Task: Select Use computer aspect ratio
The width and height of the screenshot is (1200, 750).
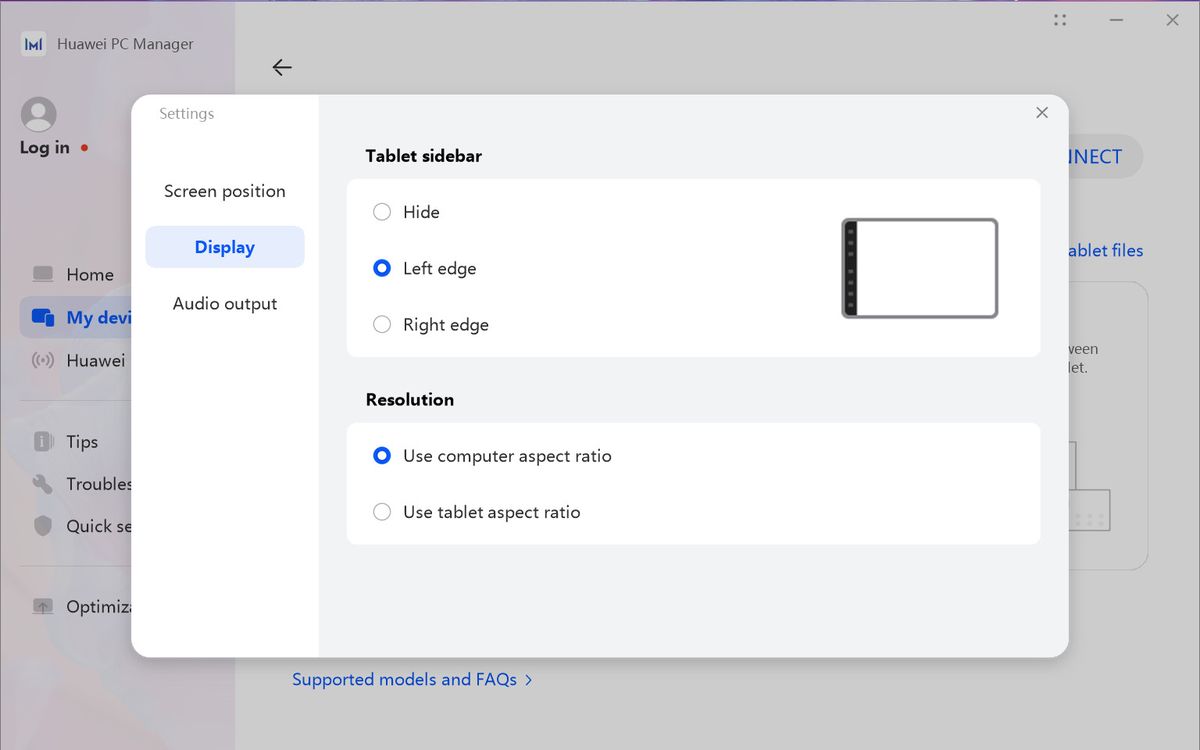Action: point(492,456)
